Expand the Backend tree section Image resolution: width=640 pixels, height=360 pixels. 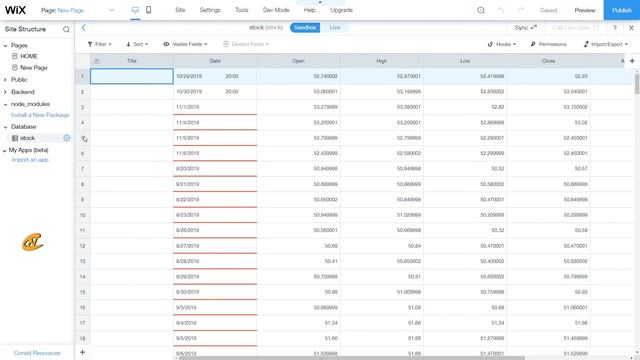click(5, 92)
